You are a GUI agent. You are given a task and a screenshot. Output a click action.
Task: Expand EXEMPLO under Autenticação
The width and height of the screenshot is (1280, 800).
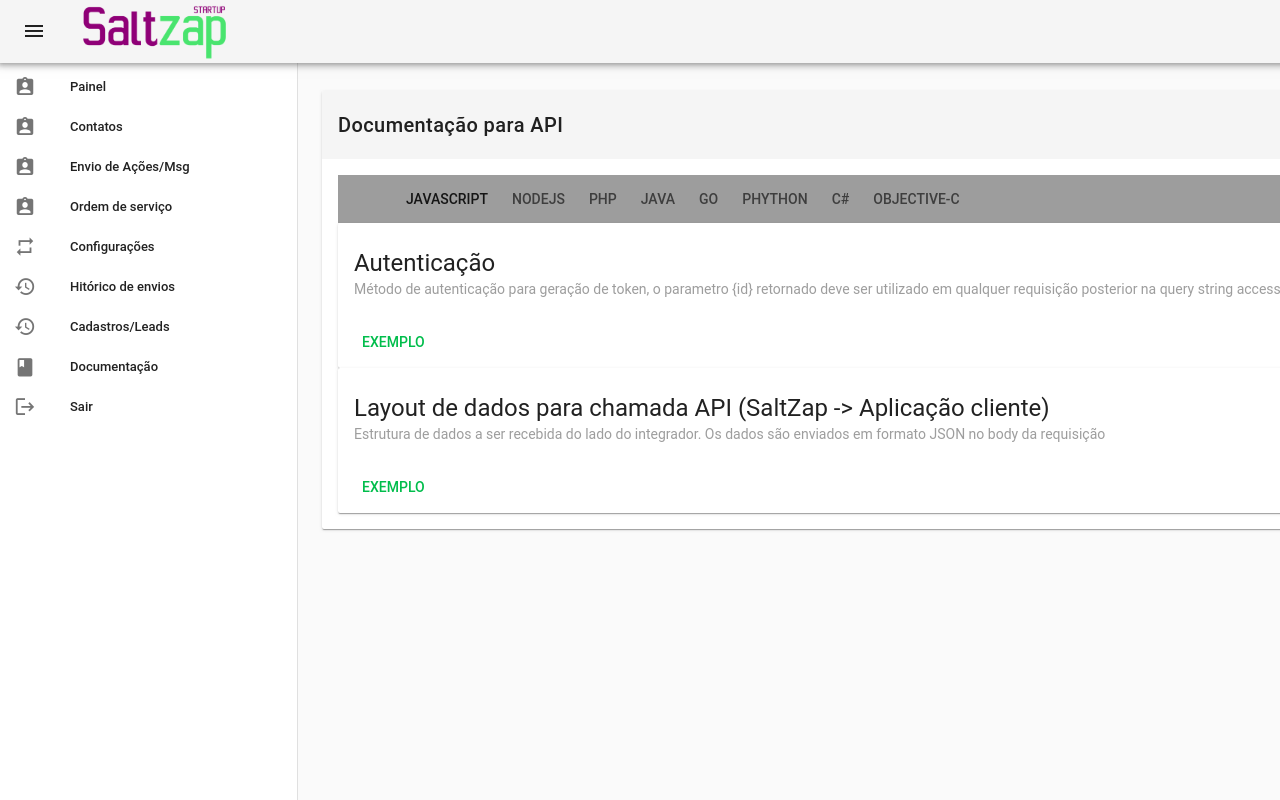pyautogui.click(x=393, y=342)
